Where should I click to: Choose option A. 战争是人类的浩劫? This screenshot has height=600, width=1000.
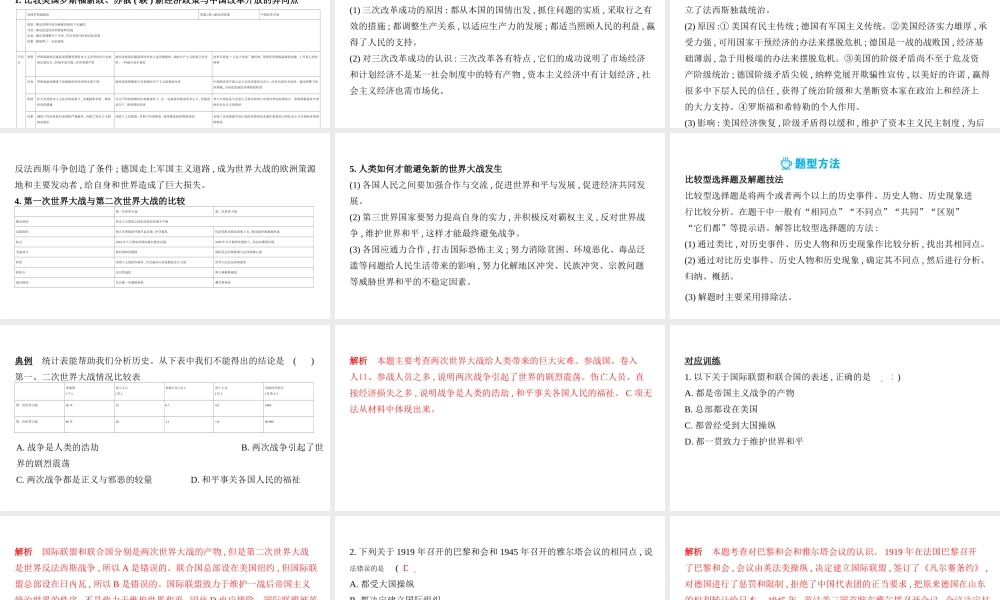[57, 448]
